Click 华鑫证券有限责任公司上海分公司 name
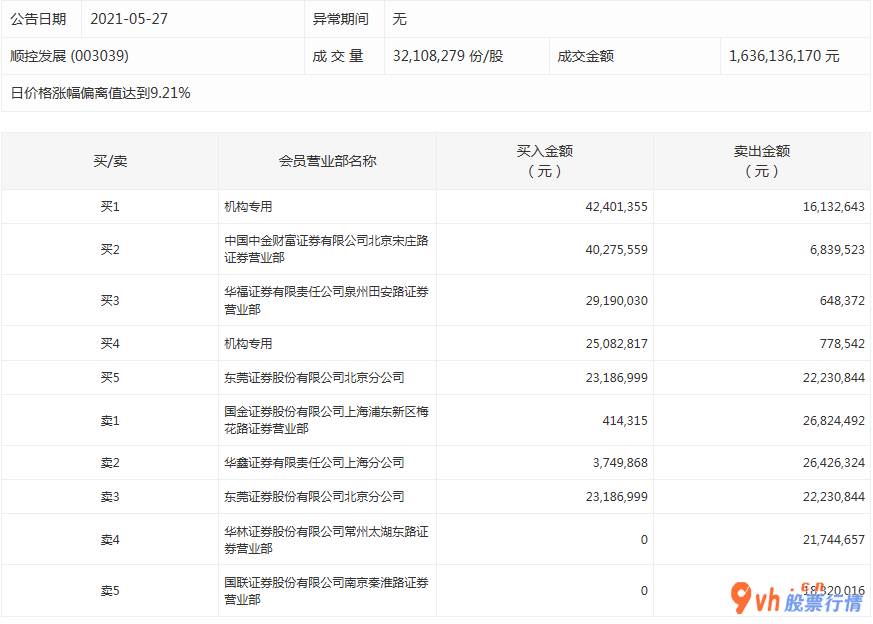873x624 pixels. click(x=314, y=463)
